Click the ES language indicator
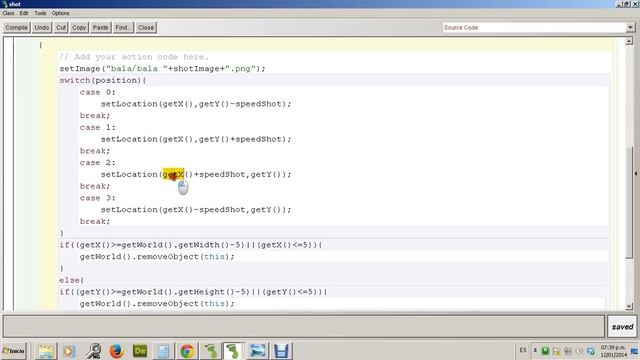640x360 pixels. click(523, 350)
